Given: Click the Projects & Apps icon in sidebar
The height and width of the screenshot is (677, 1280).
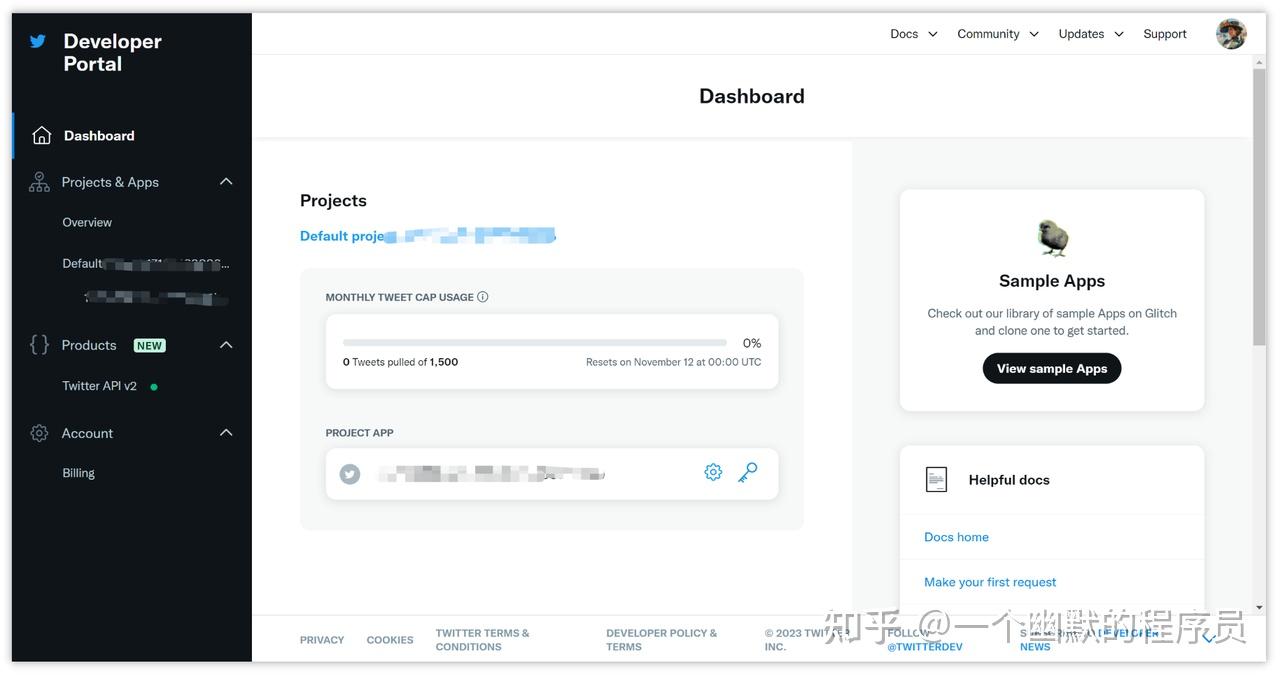Looking at the screenshot, I should pyautogui.click(x=38, y=182).
